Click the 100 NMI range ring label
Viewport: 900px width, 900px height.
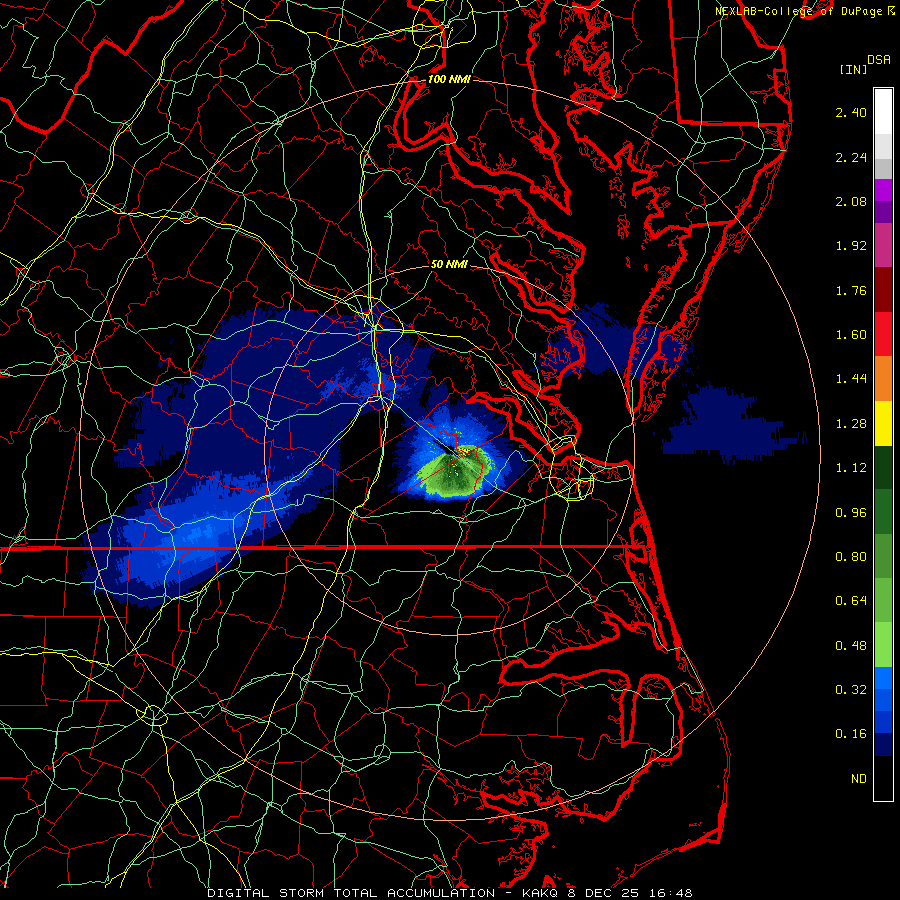[449, 79]
